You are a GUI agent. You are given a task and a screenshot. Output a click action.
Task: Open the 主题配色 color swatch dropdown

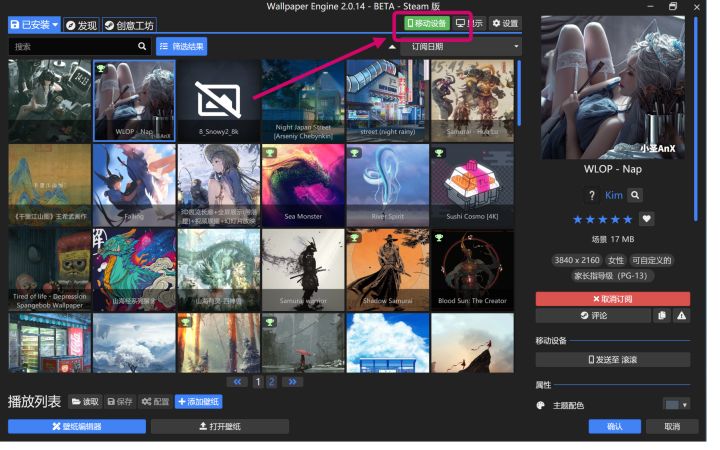676,405
